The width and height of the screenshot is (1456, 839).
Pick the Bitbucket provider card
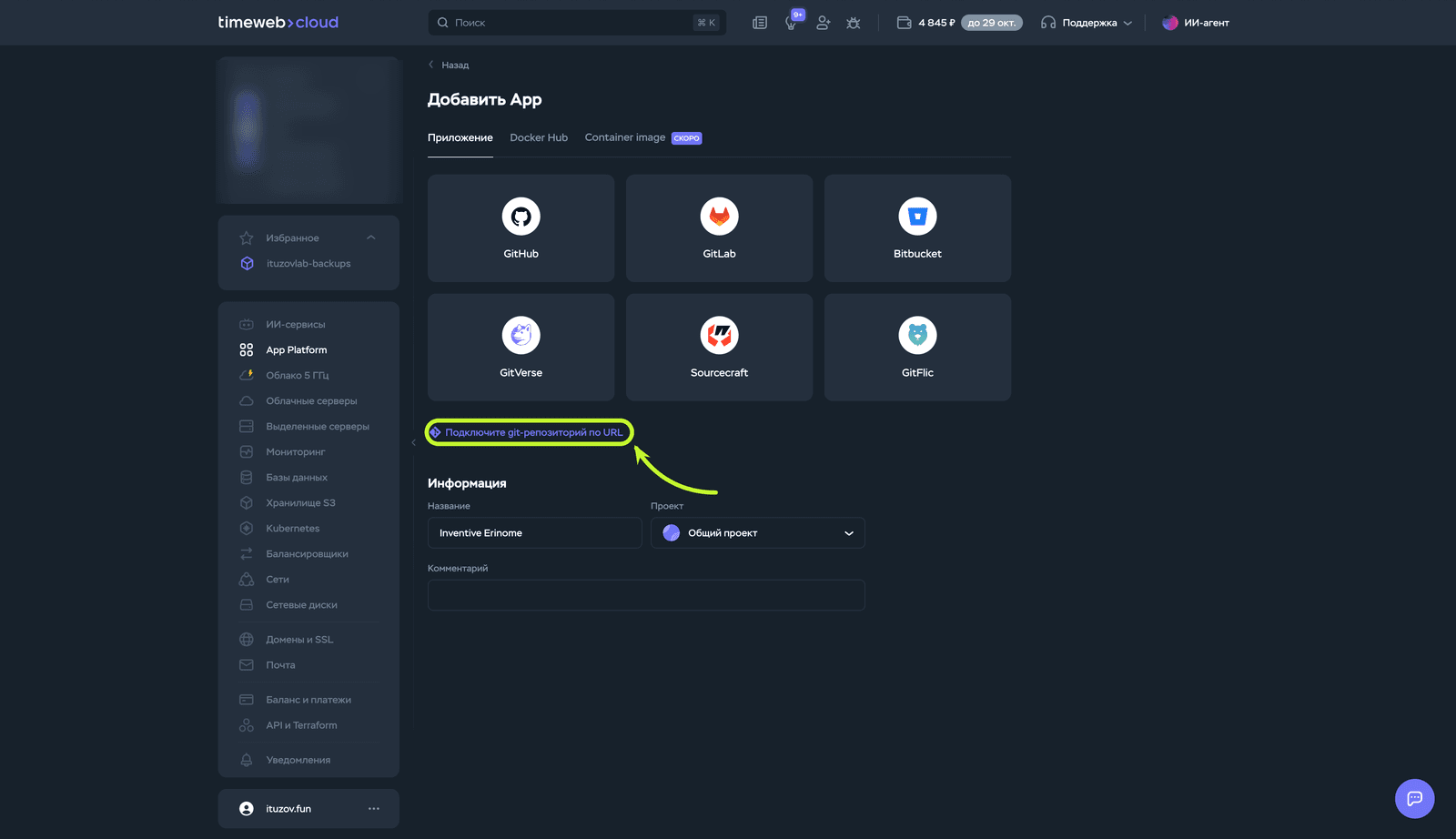point(917,227)
